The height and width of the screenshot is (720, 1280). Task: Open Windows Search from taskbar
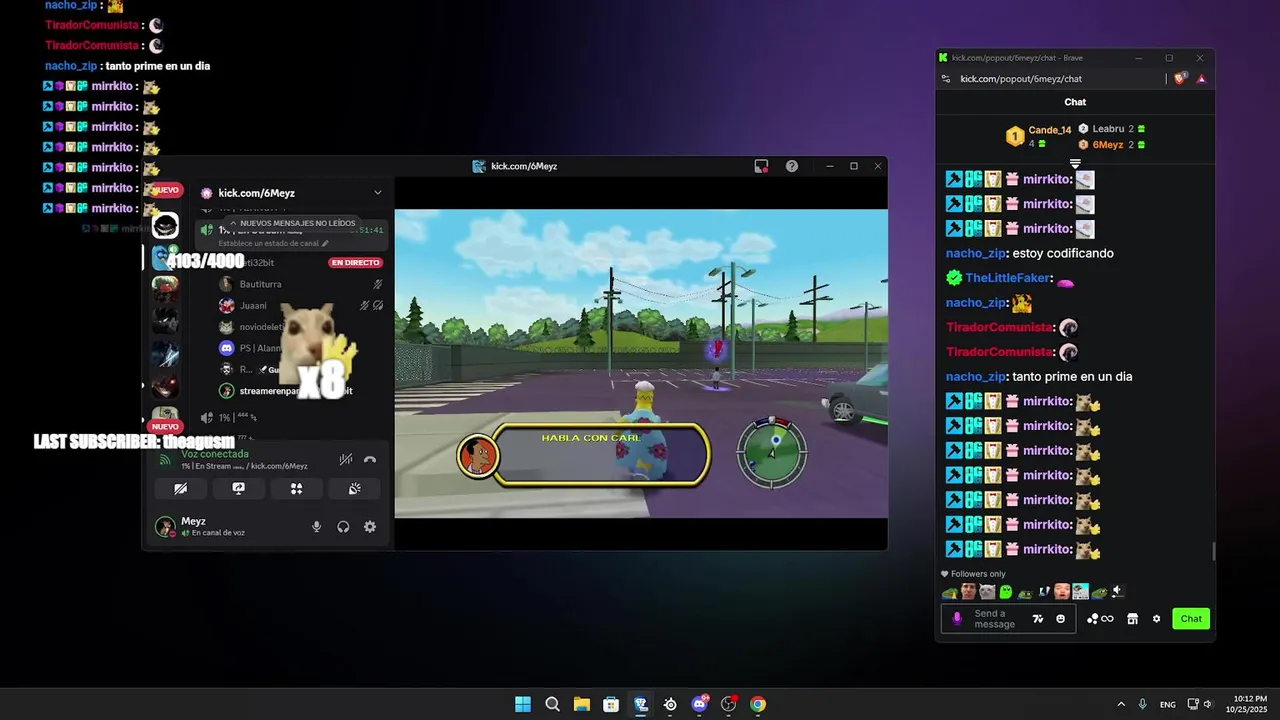pos(552,704)
